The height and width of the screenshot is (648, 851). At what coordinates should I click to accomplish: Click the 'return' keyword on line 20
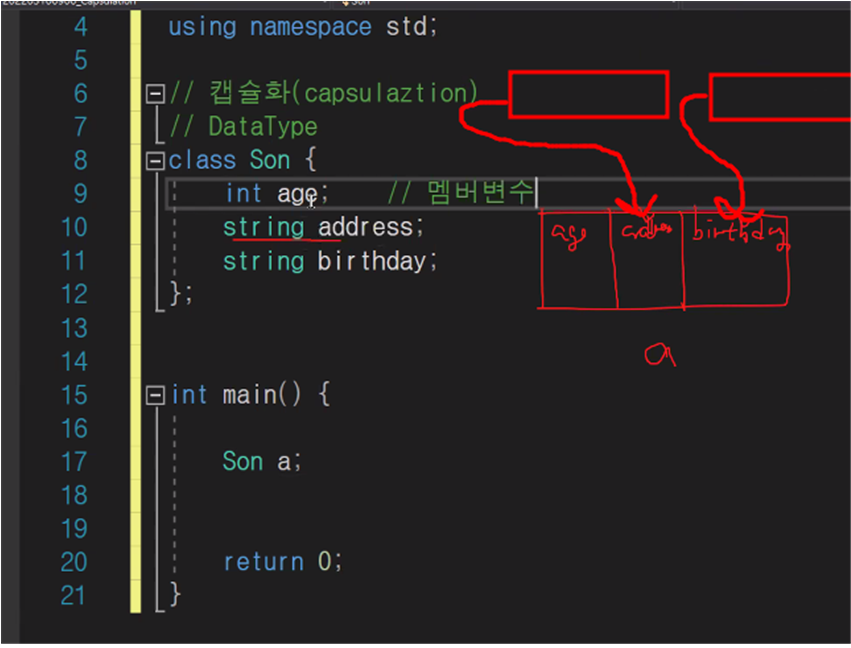click(x=264, y=562)
